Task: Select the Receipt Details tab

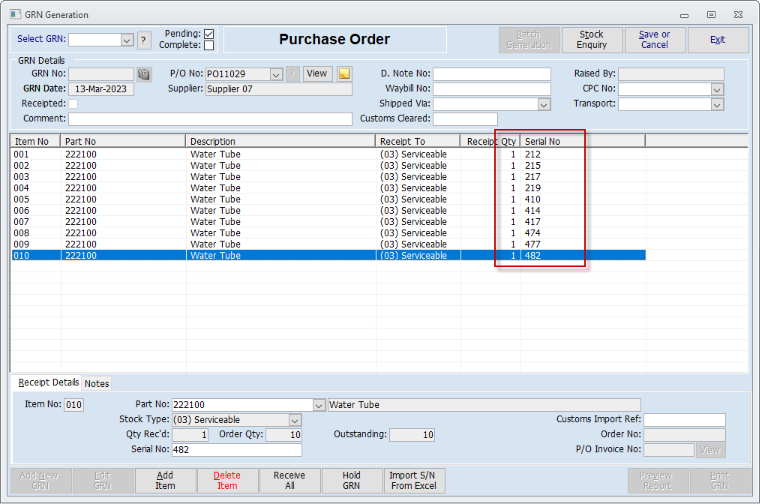Action: click(x=48, y=382)
